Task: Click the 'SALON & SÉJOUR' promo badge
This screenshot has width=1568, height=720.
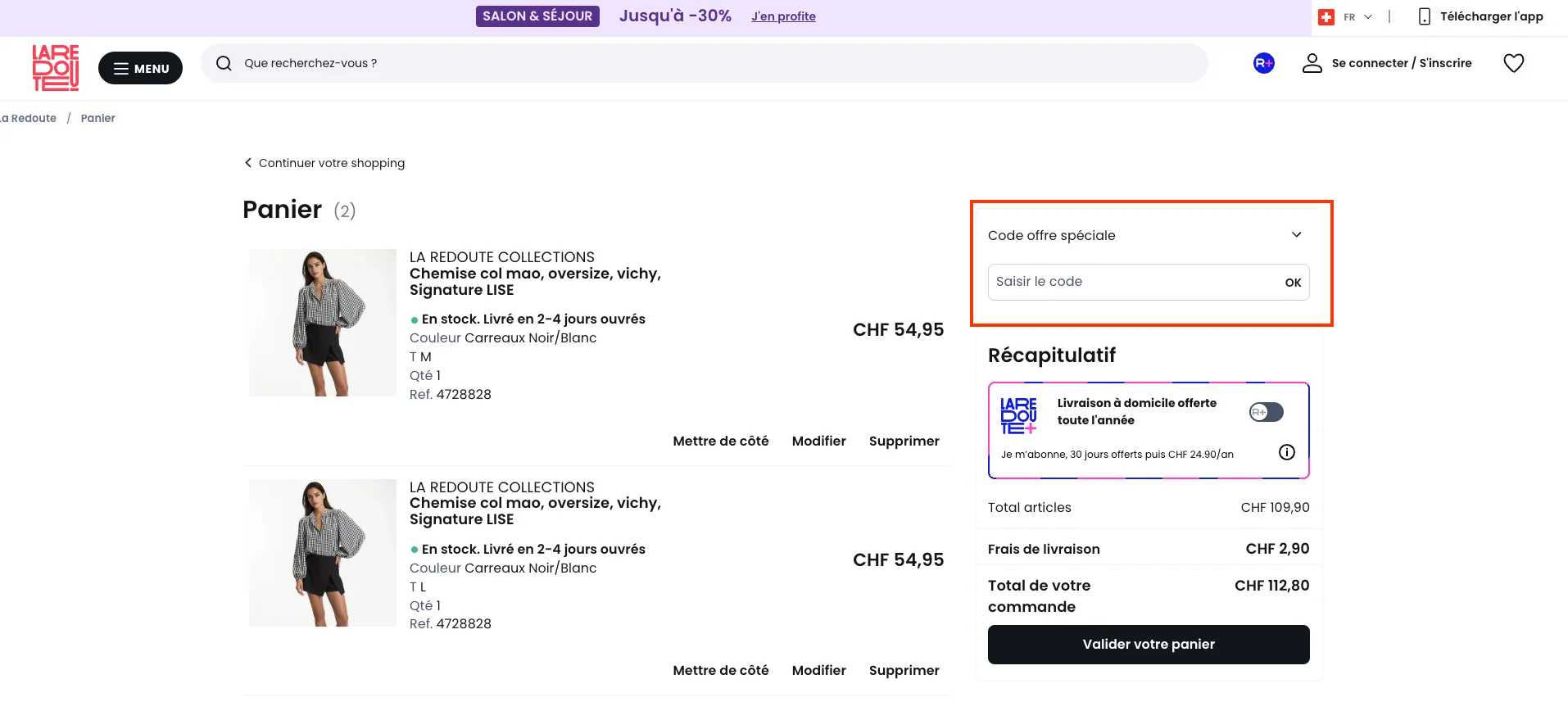Action: (537, 16)
